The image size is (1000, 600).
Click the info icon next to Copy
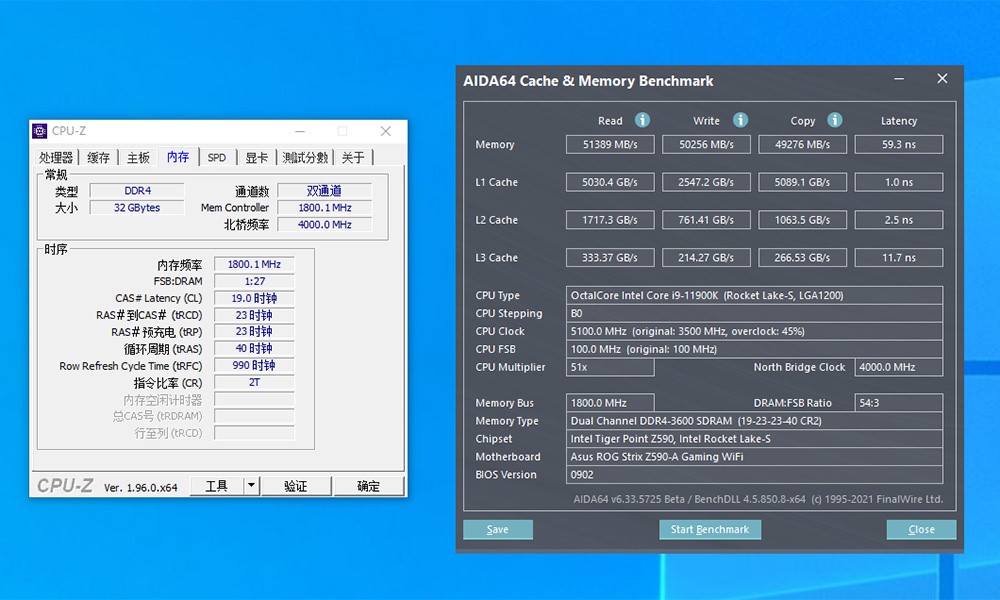coord(834,120)
